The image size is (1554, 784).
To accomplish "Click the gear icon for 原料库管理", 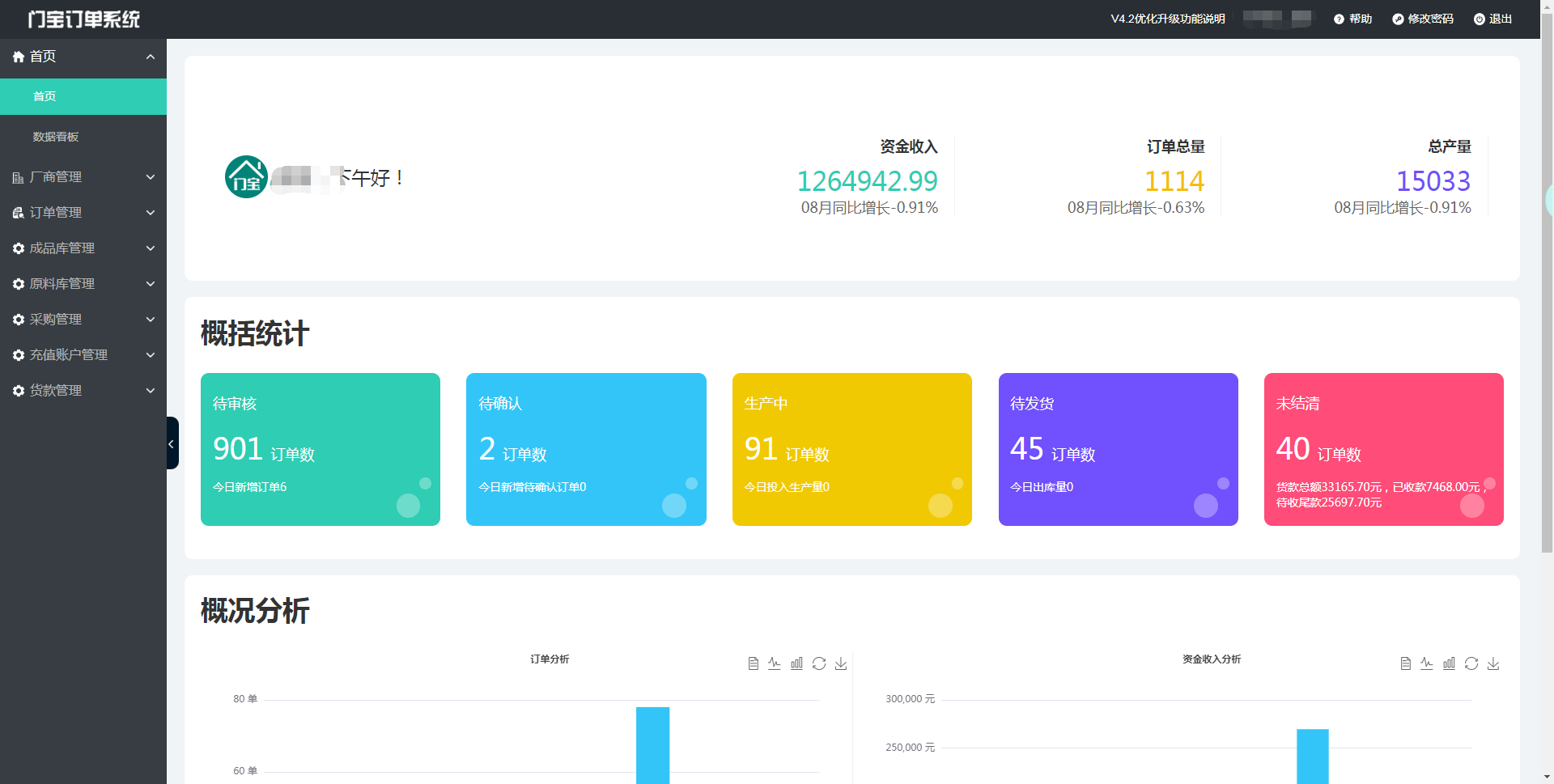I will [x=19, y=284].
